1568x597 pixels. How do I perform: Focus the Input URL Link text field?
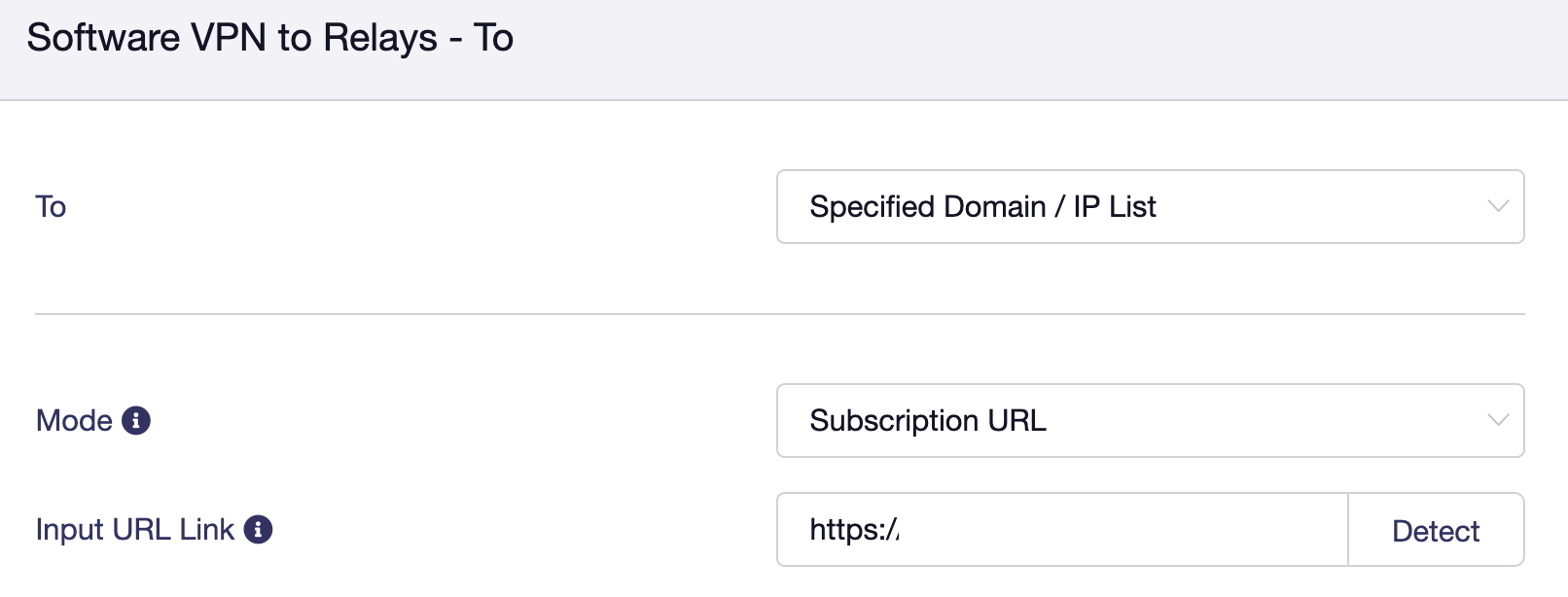point(1062,530)
